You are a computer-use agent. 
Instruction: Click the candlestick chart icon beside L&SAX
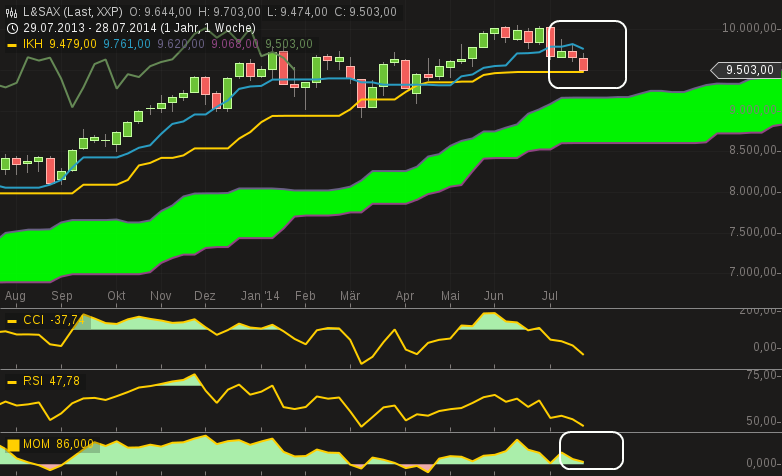(x=11, y=12)
